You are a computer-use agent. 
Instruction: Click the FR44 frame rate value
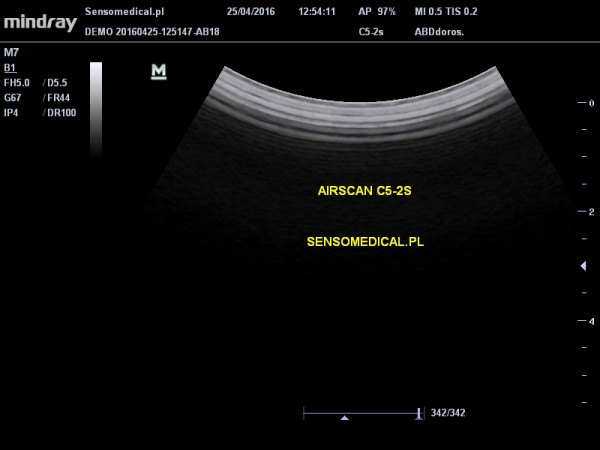[x=59, y=98]
